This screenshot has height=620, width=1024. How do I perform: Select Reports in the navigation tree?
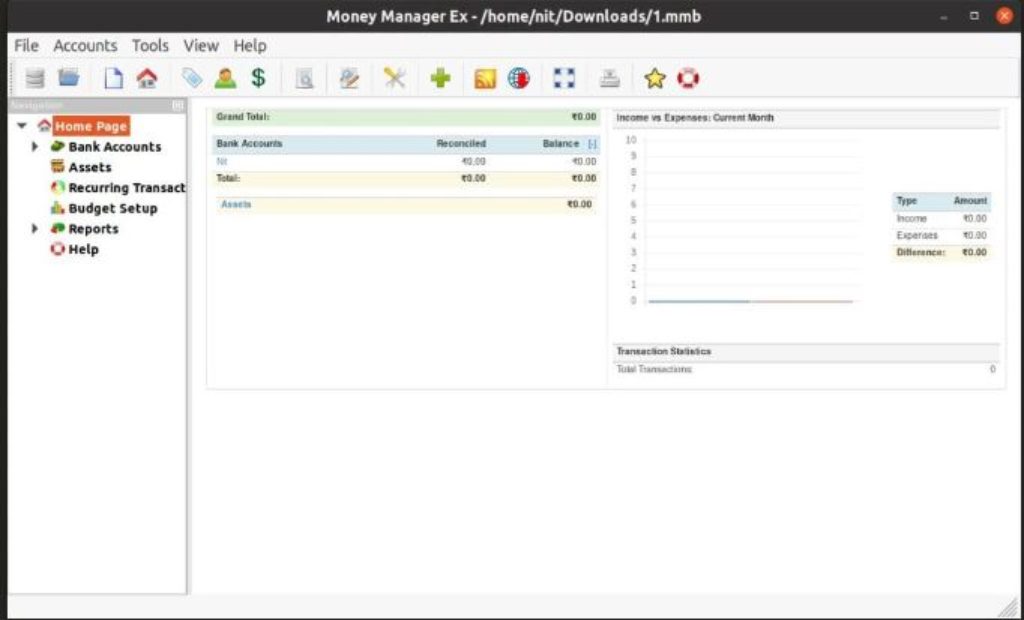pos(93,229)
